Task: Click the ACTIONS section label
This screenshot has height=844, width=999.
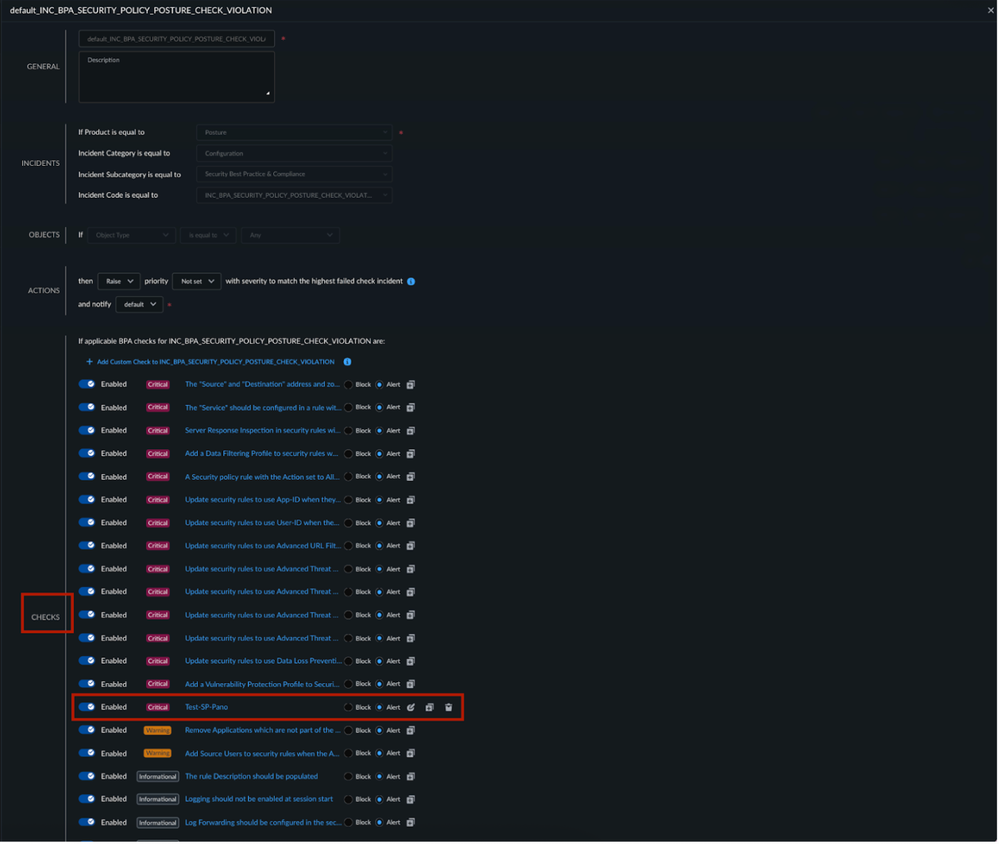Action: tap(44, 290)
